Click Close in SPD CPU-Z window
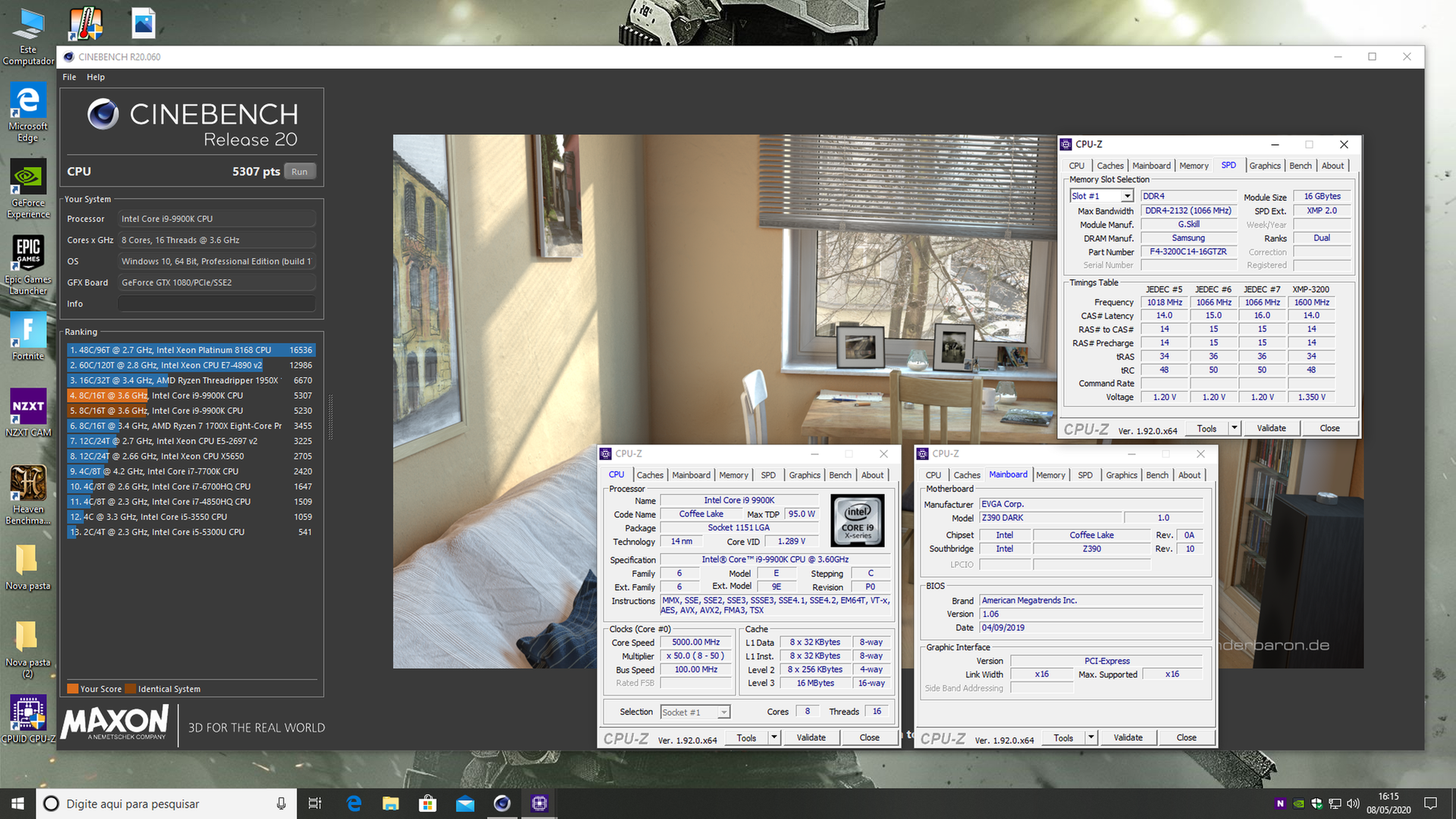The height and width of the screenshot is (819, 1456). click(1329, 428)
